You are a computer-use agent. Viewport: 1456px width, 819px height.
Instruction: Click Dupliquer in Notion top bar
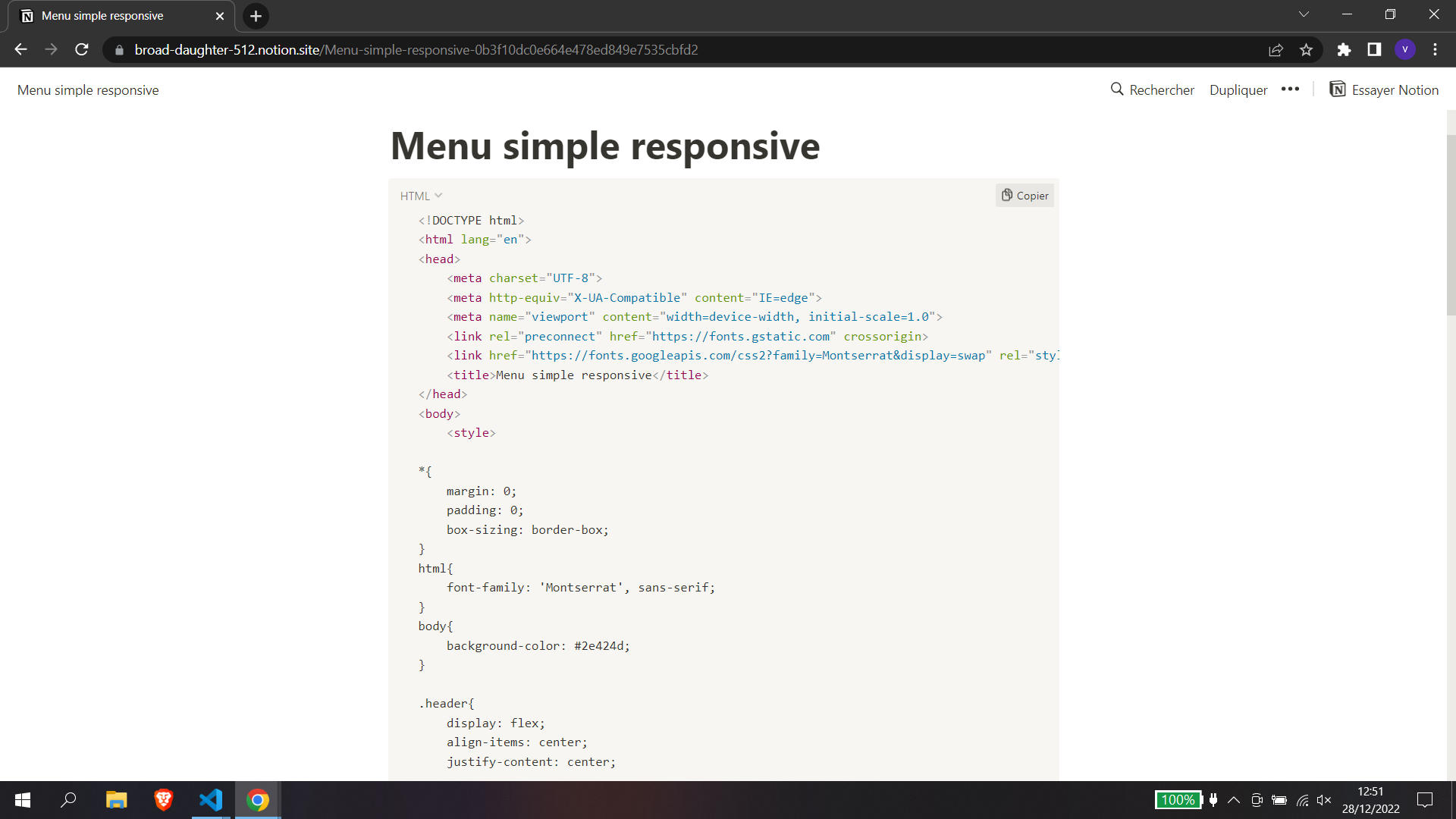coord(1238,89)
